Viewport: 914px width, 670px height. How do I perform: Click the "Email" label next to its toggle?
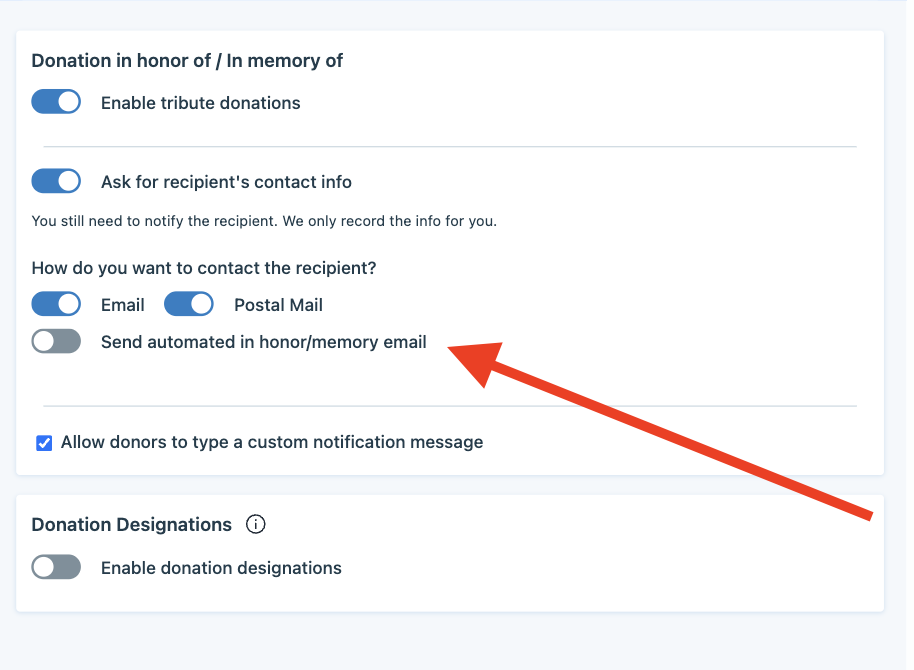pos(122,305)
